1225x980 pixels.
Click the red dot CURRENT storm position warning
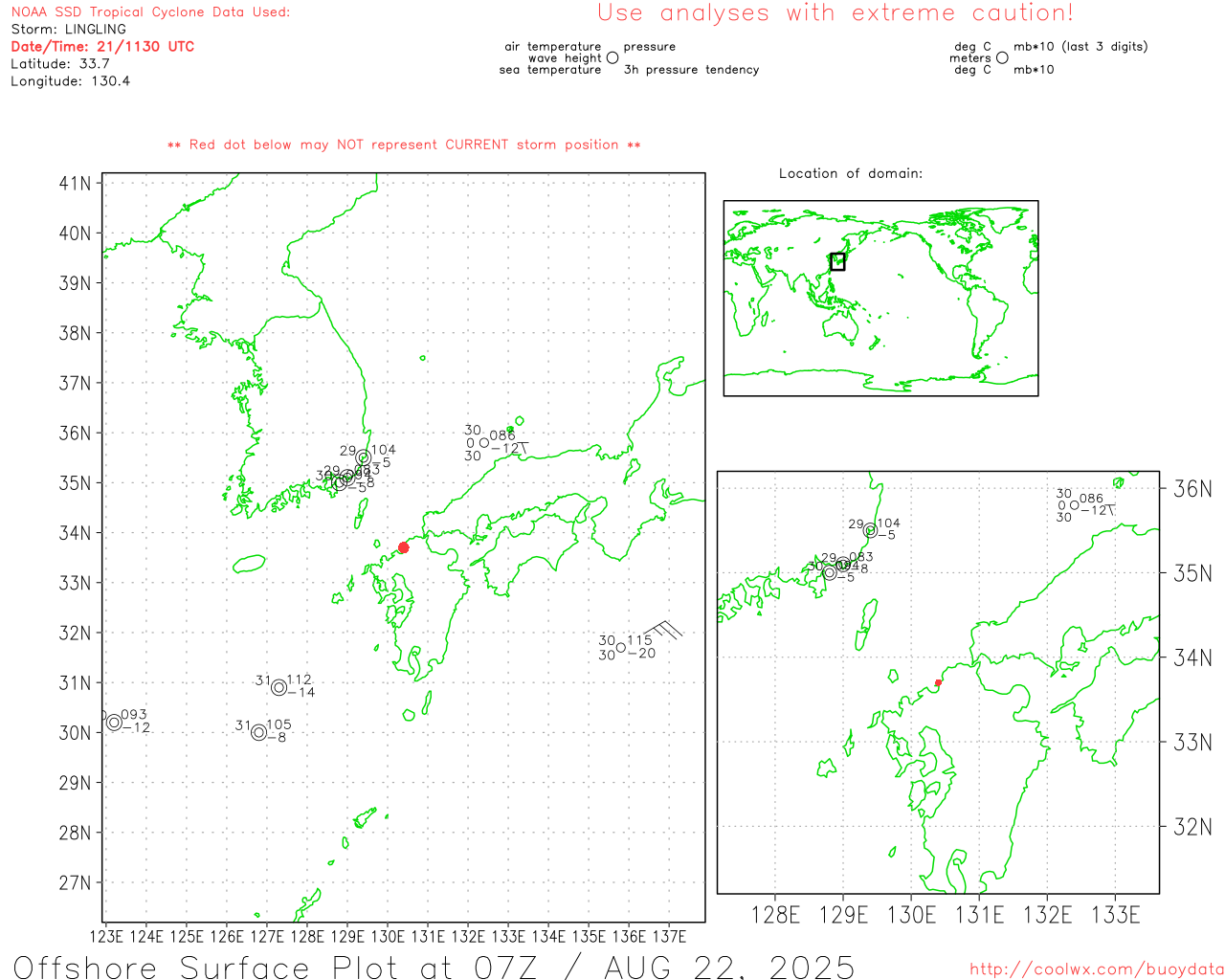click(404, 145)
